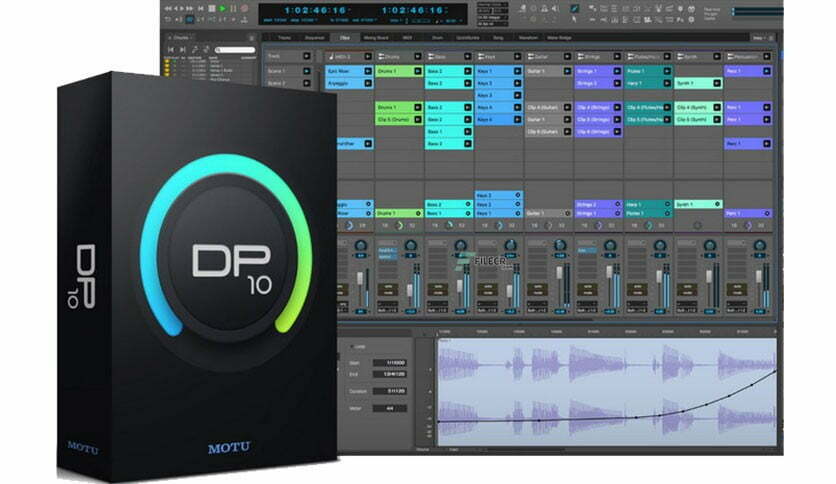The image size is (836, 484).
Task: Select the Clips tab
Action: [x=345, y=38]
